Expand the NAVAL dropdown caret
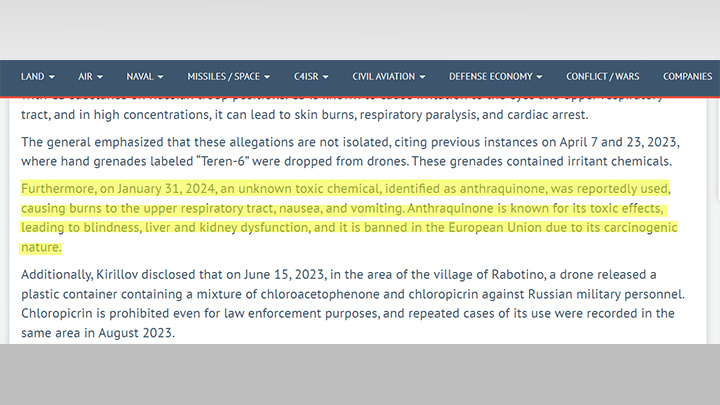This screenshot has width=720, height=405. [160, 77]
